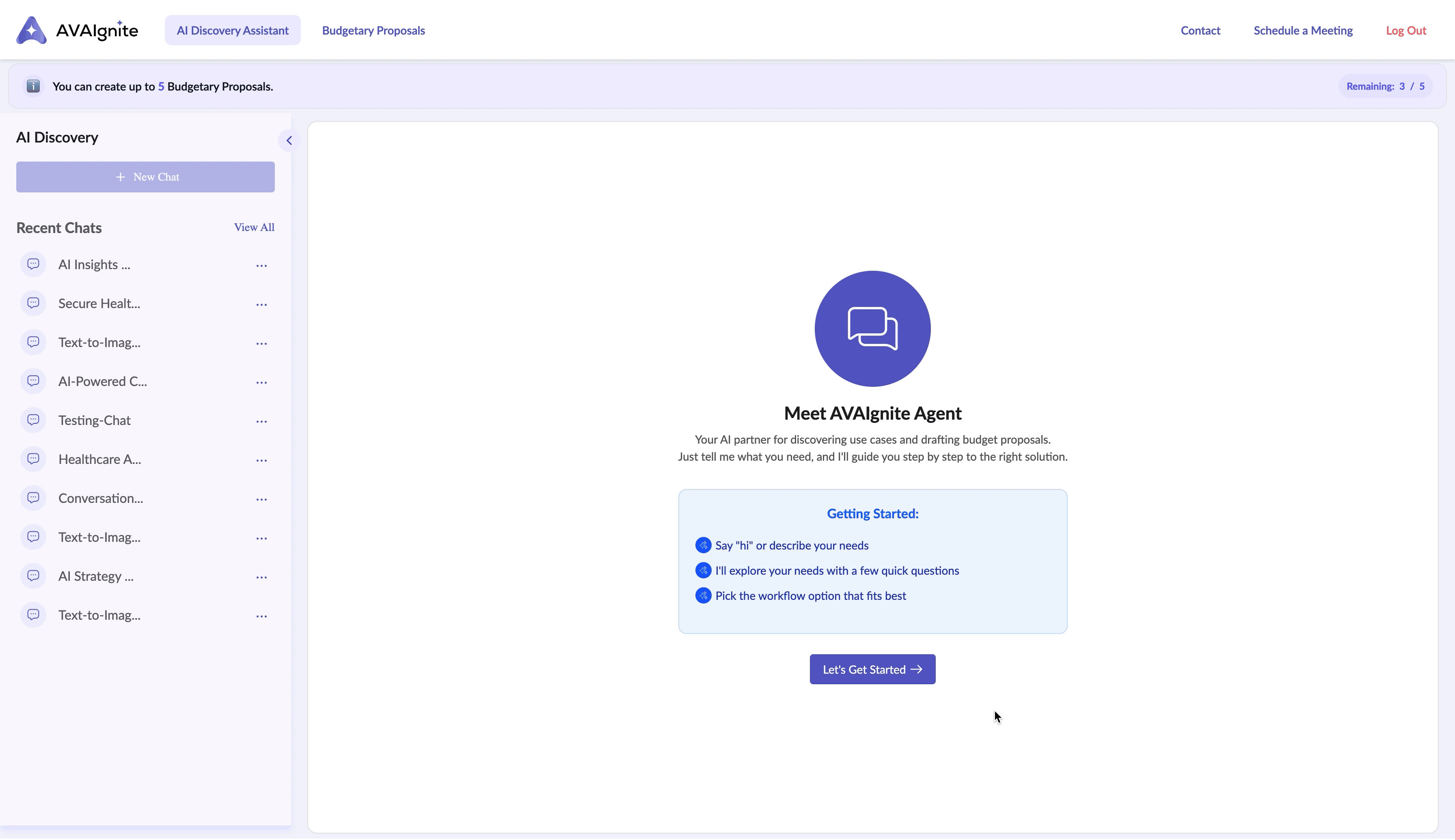Open View All recent chats
The image size is (1455, 840).
coord(254,227)
